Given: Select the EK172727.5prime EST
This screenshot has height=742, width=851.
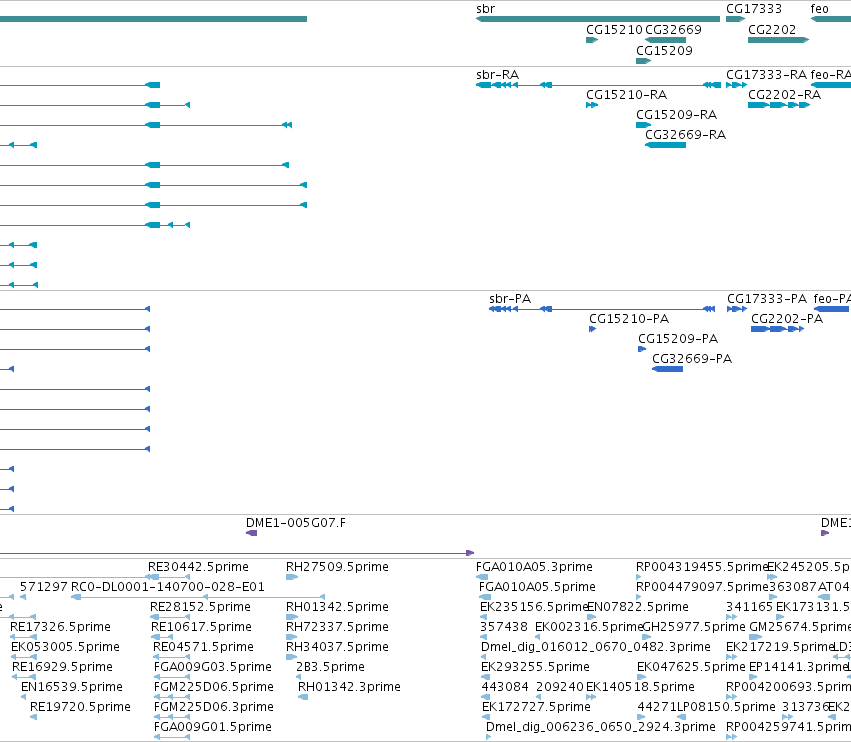Looking at the screenshot, I should coord(486,718).
